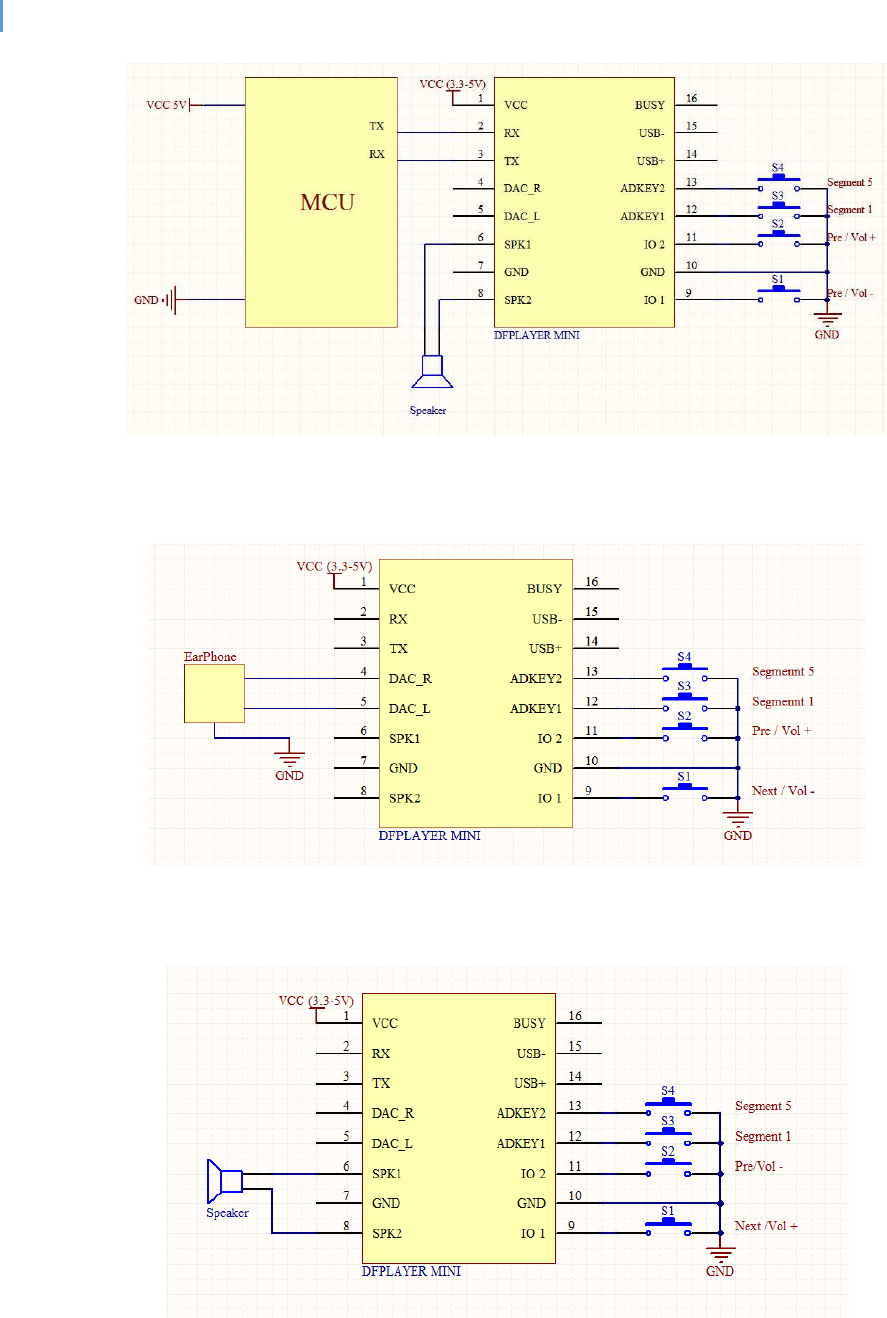
Task: Click the S2 pushbutton in the bottom schematic
Action: 669,1167
